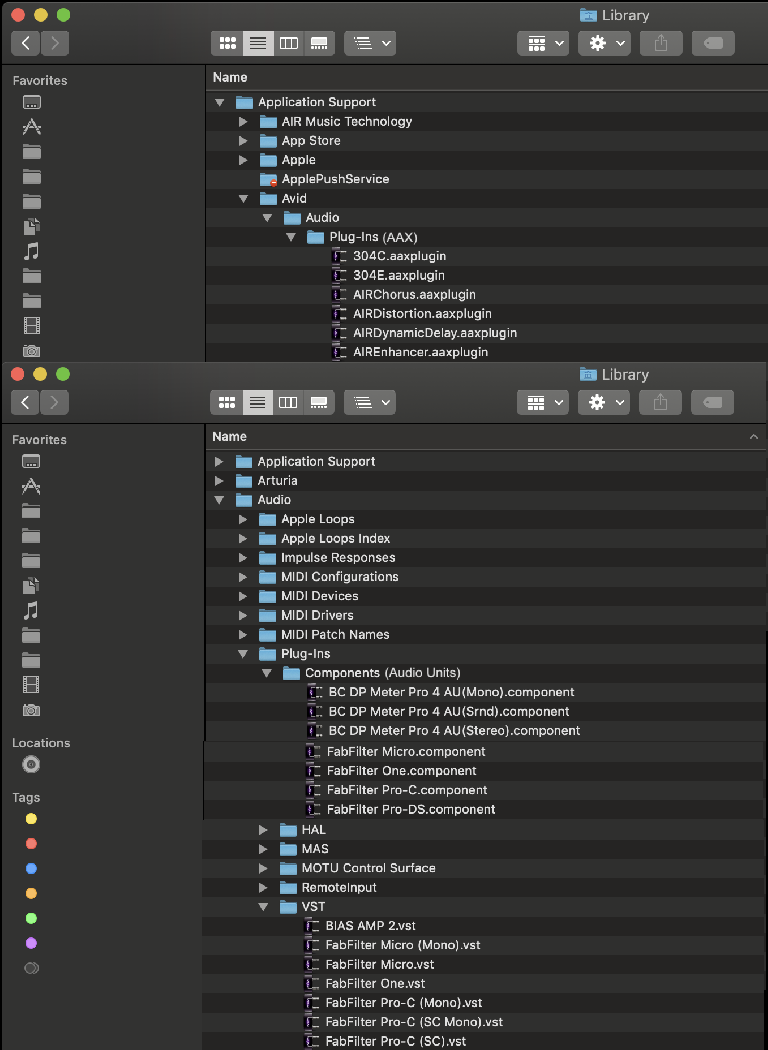The image size is (768, 1050).
Task: Open Documents in bottom window sidebar
Action: pos(31,586)
